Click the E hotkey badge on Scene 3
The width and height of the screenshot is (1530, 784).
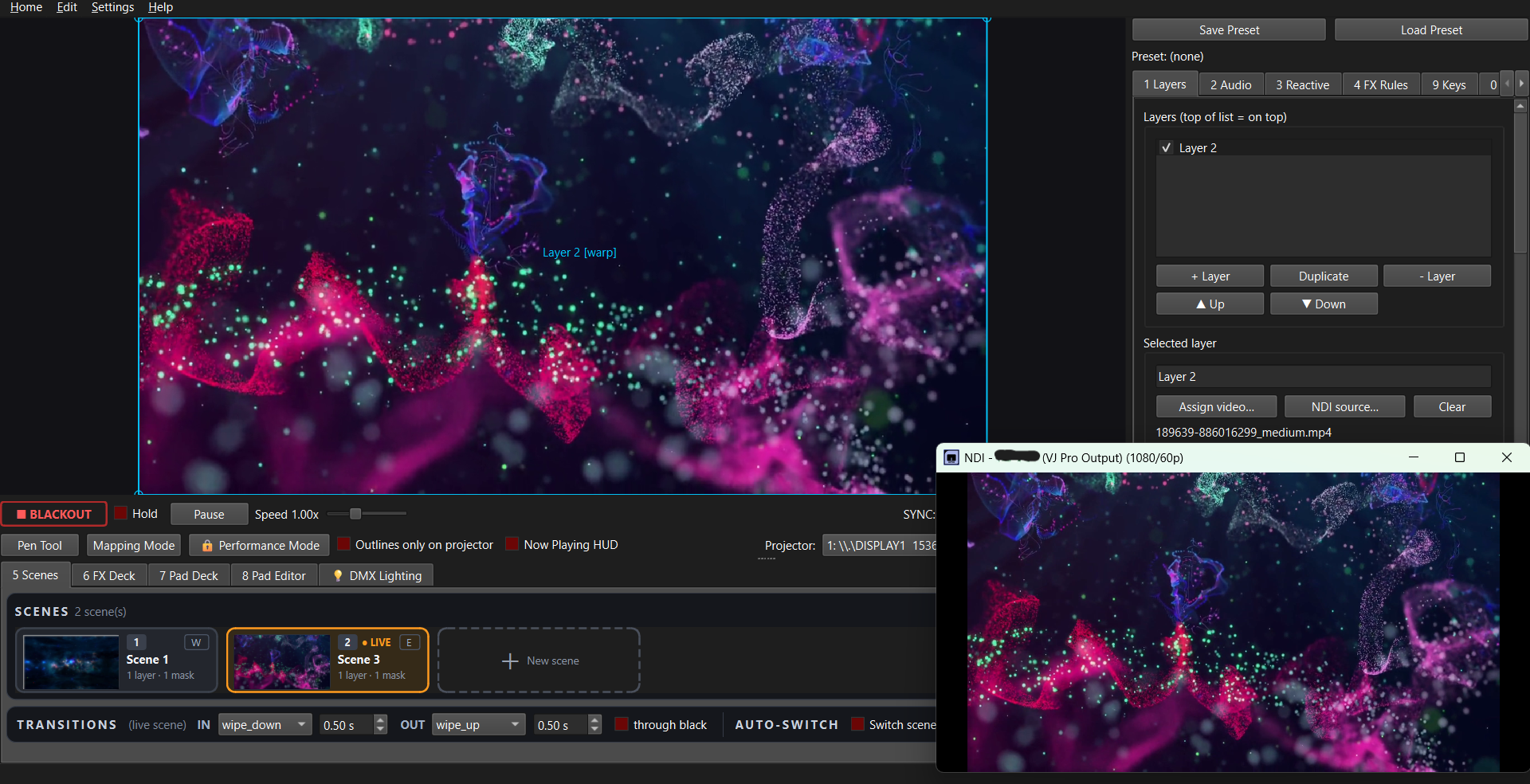coord(409,642)
